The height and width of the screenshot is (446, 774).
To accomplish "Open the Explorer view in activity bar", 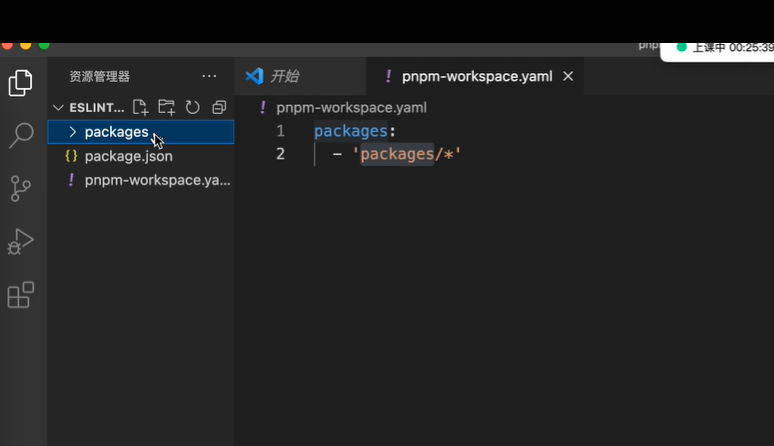I will coord(21,84).
